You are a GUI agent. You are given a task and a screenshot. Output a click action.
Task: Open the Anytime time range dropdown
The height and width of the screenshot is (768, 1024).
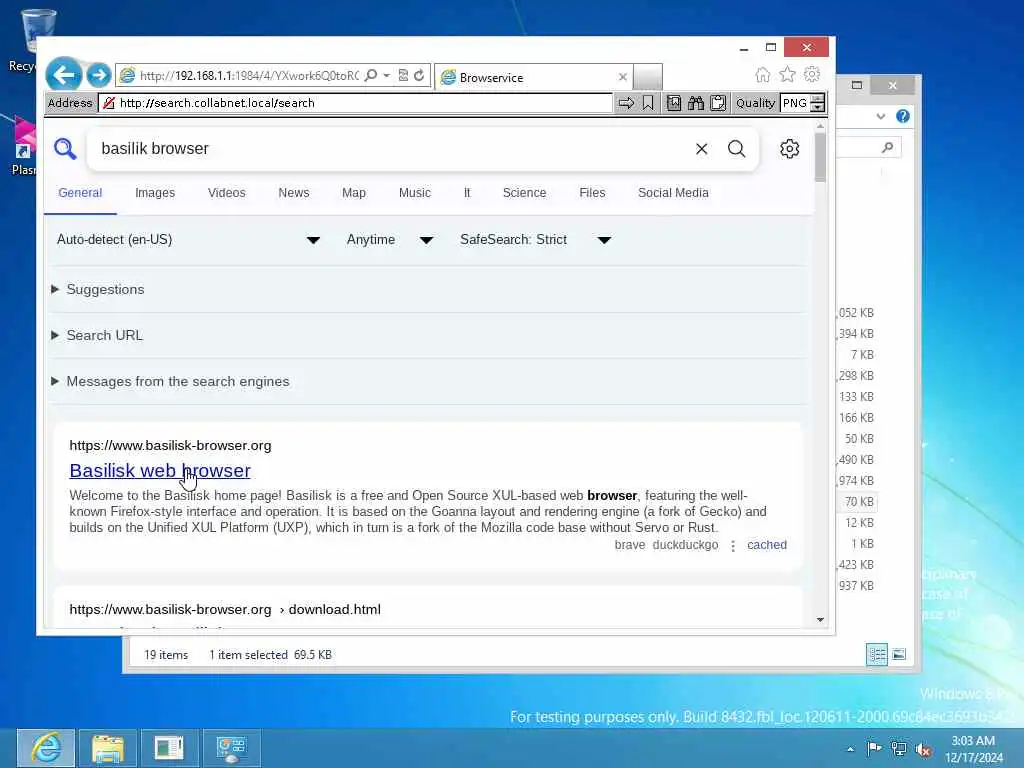390,240
